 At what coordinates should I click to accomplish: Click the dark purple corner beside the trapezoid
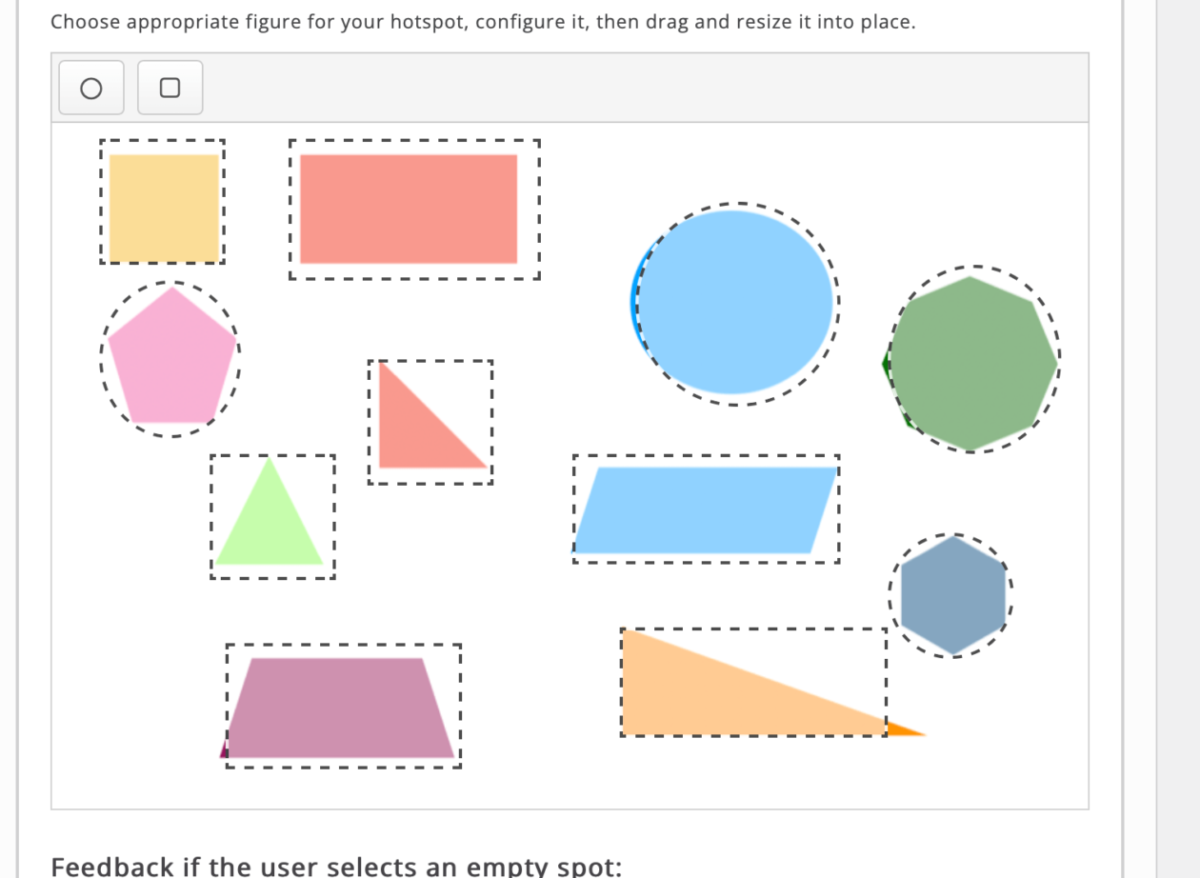223,752
